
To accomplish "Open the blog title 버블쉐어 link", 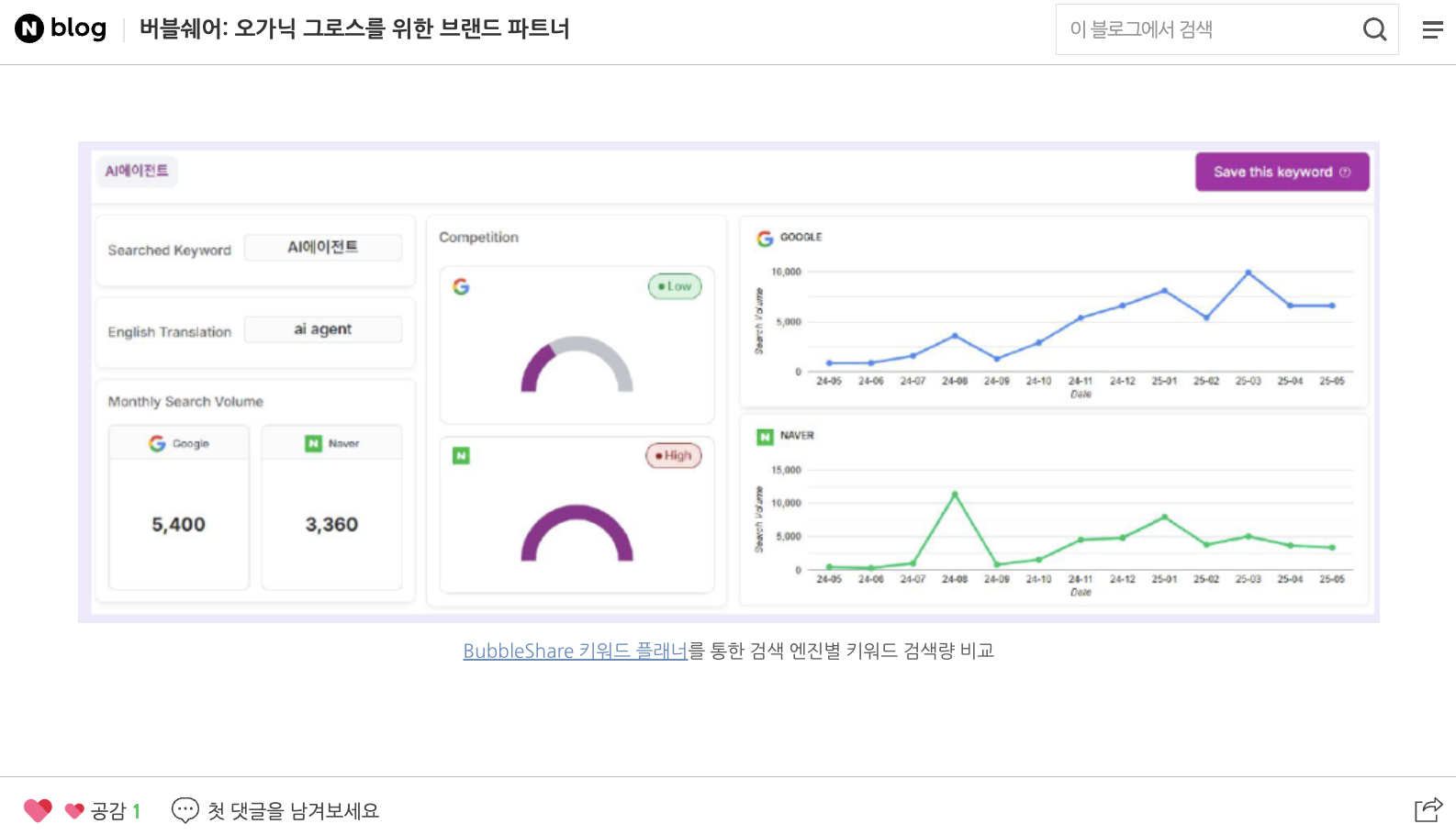I will coord(354,28).
